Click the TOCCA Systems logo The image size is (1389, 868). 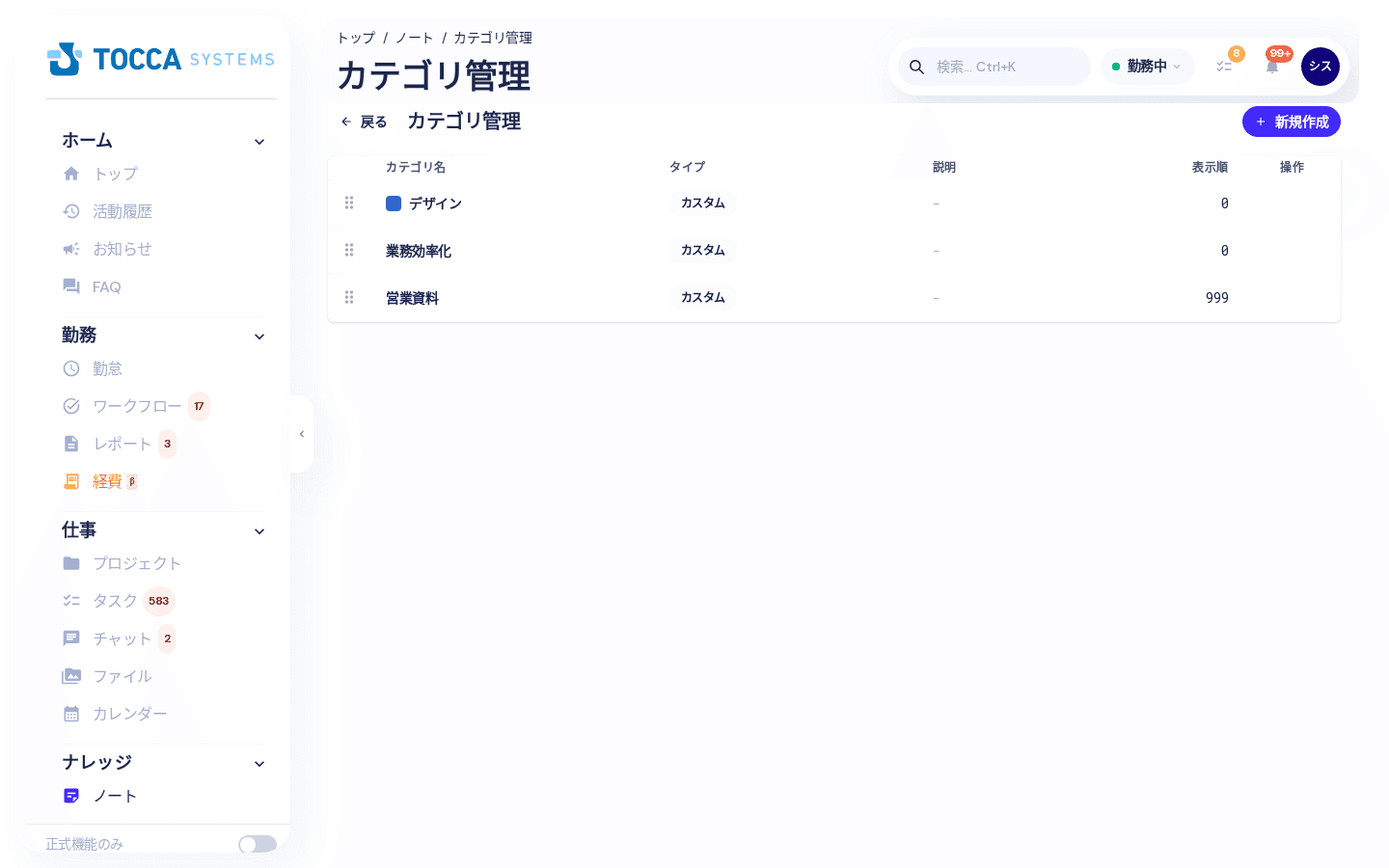(x=161, y=59)
